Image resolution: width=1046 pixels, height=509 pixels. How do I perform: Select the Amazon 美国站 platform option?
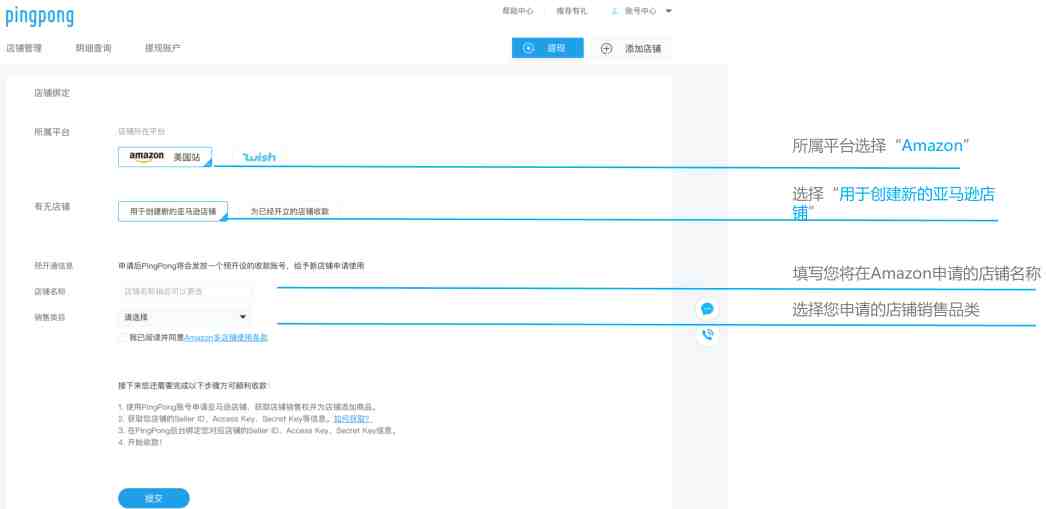(x=165, y=157)
